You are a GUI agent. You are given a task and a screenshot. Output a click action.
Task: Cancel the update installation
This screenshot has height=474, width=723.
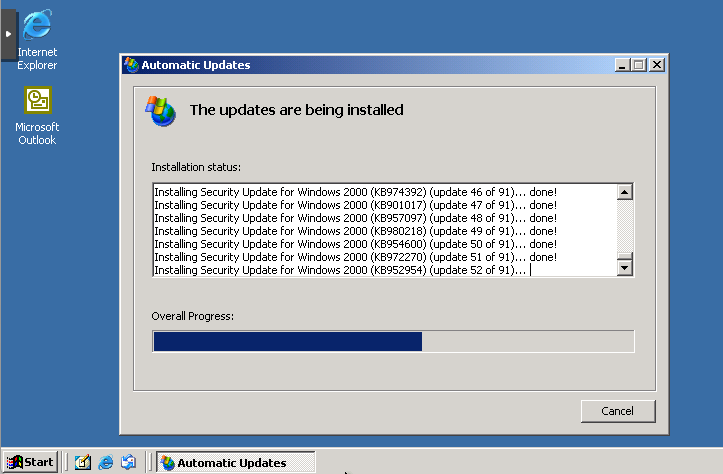click(x=618, y=411)
